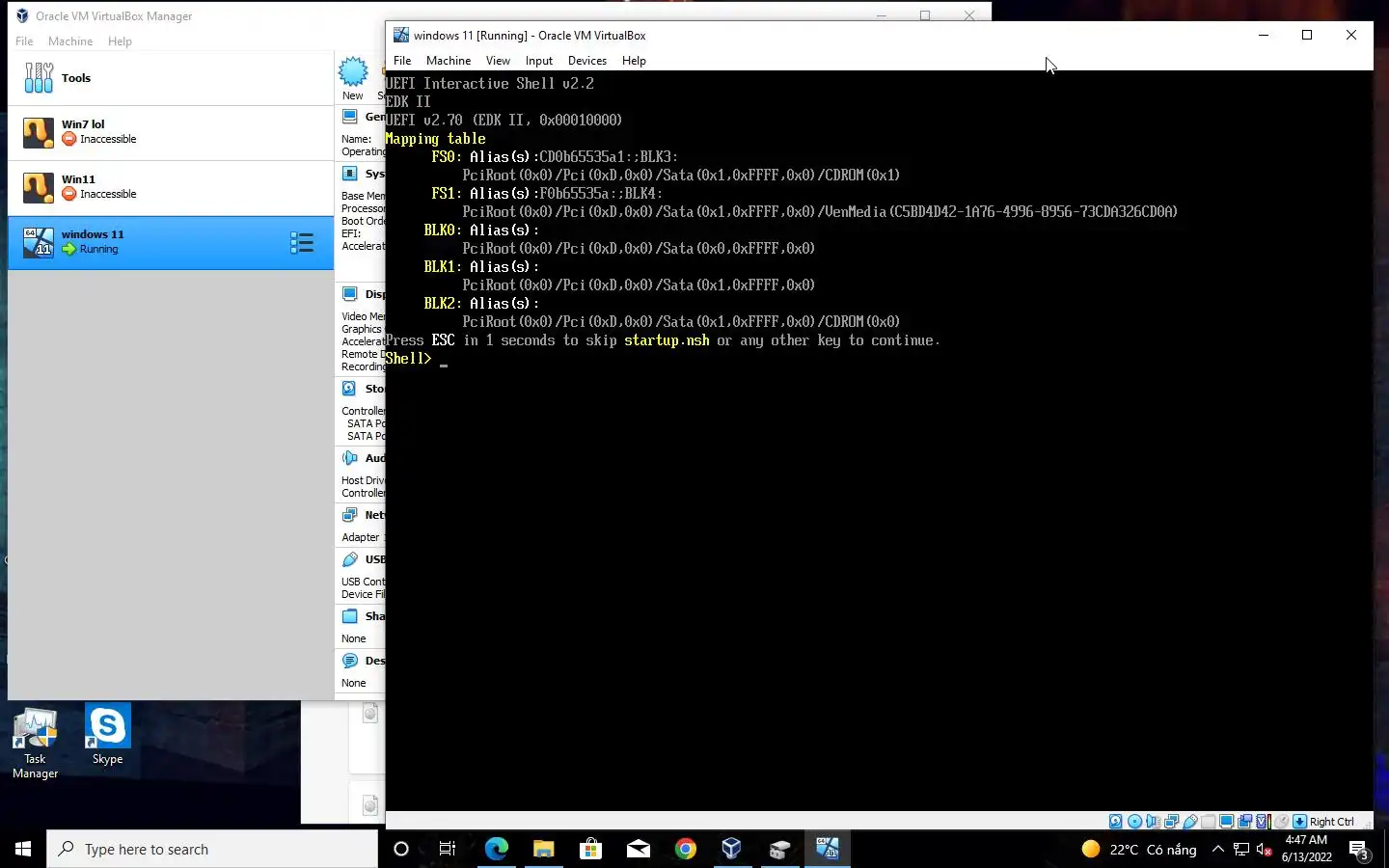This screenshot has height=868, width=1389.
Task: Click the optical disk indicator in VM status bar
Action: 1135,822
